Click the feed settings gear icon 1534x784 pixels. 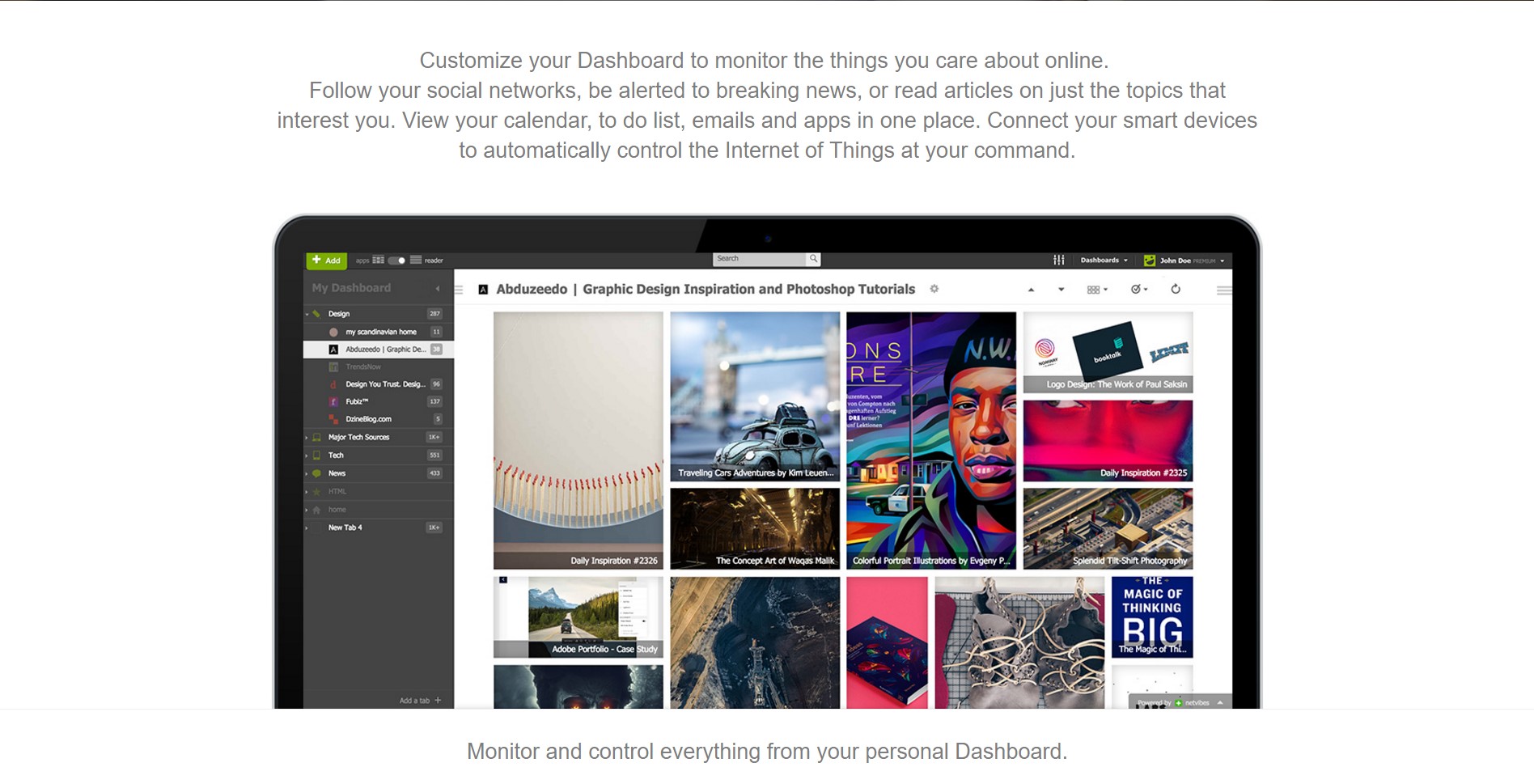point(934,289)
